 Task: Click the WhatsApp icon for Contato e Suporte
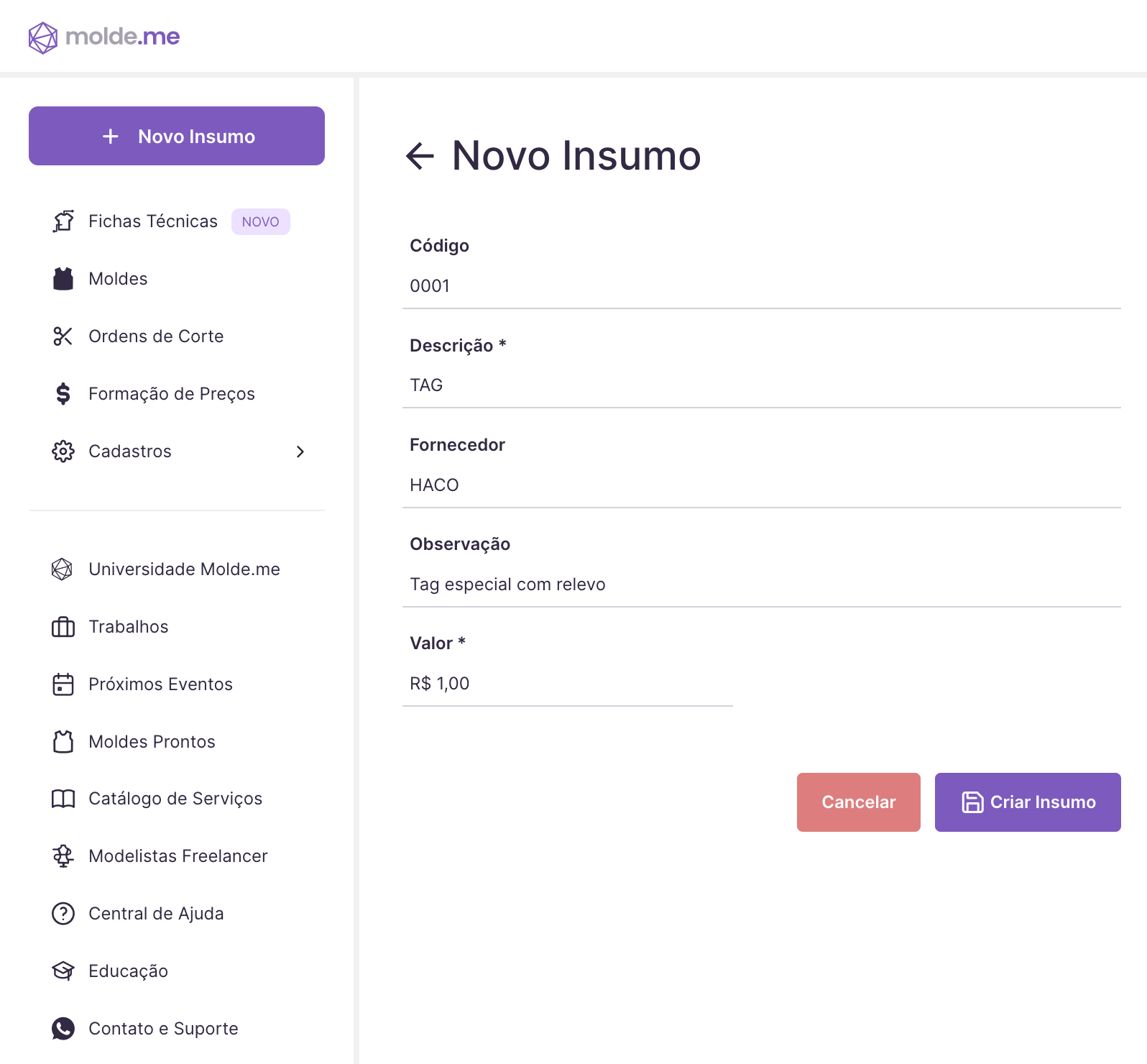pos(63,1029)
